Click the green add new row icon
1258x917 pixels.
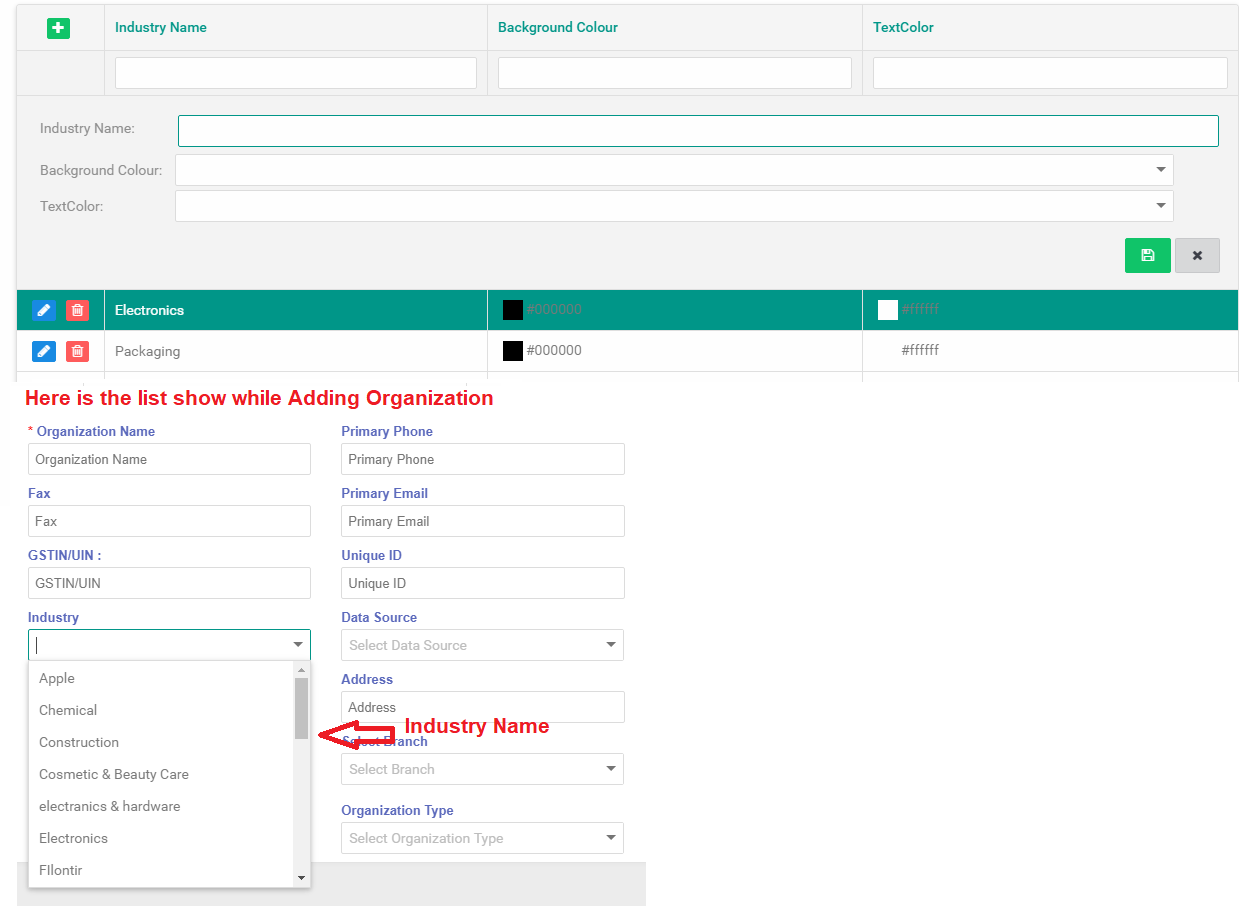click(58, 28)
